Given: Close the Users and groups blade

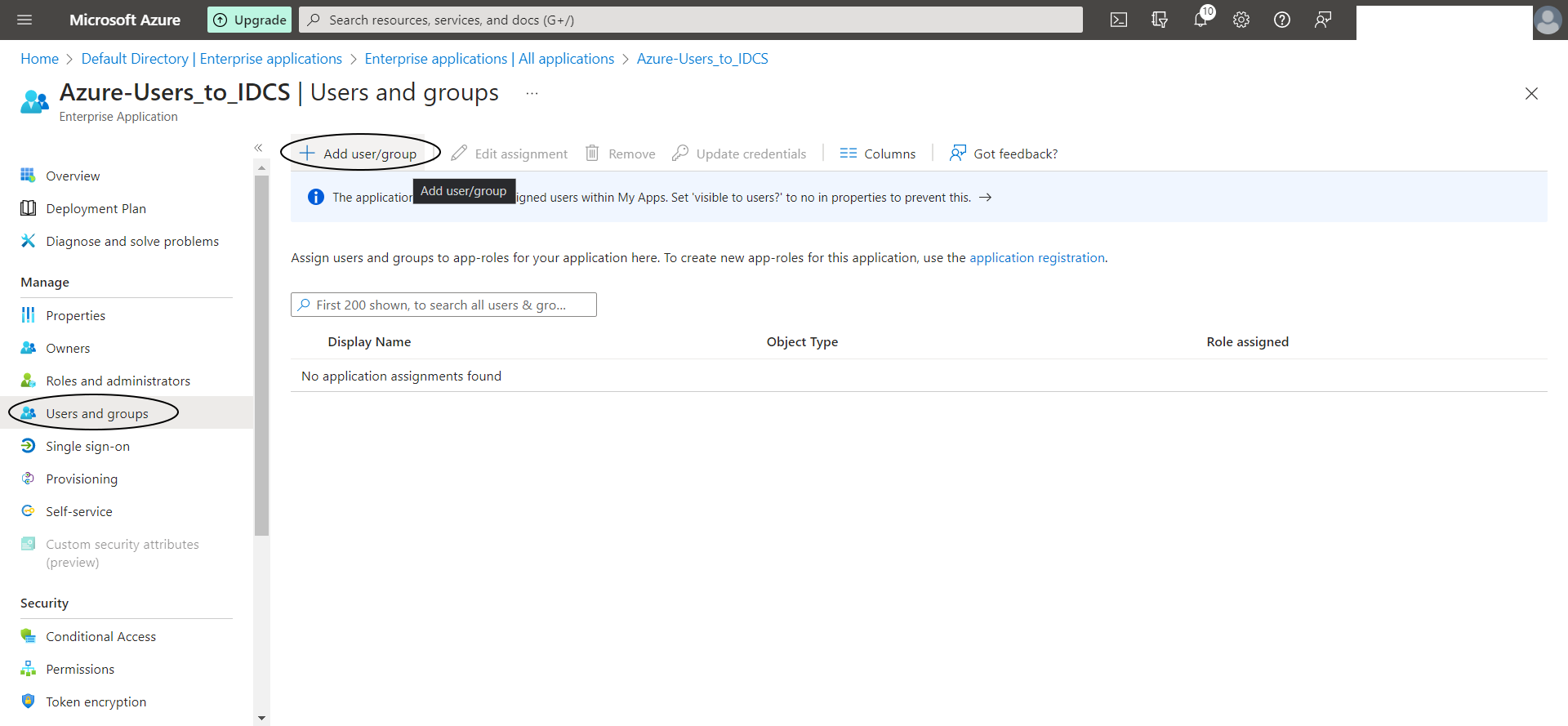Looking at the screenshot, I should point(1531,93).
